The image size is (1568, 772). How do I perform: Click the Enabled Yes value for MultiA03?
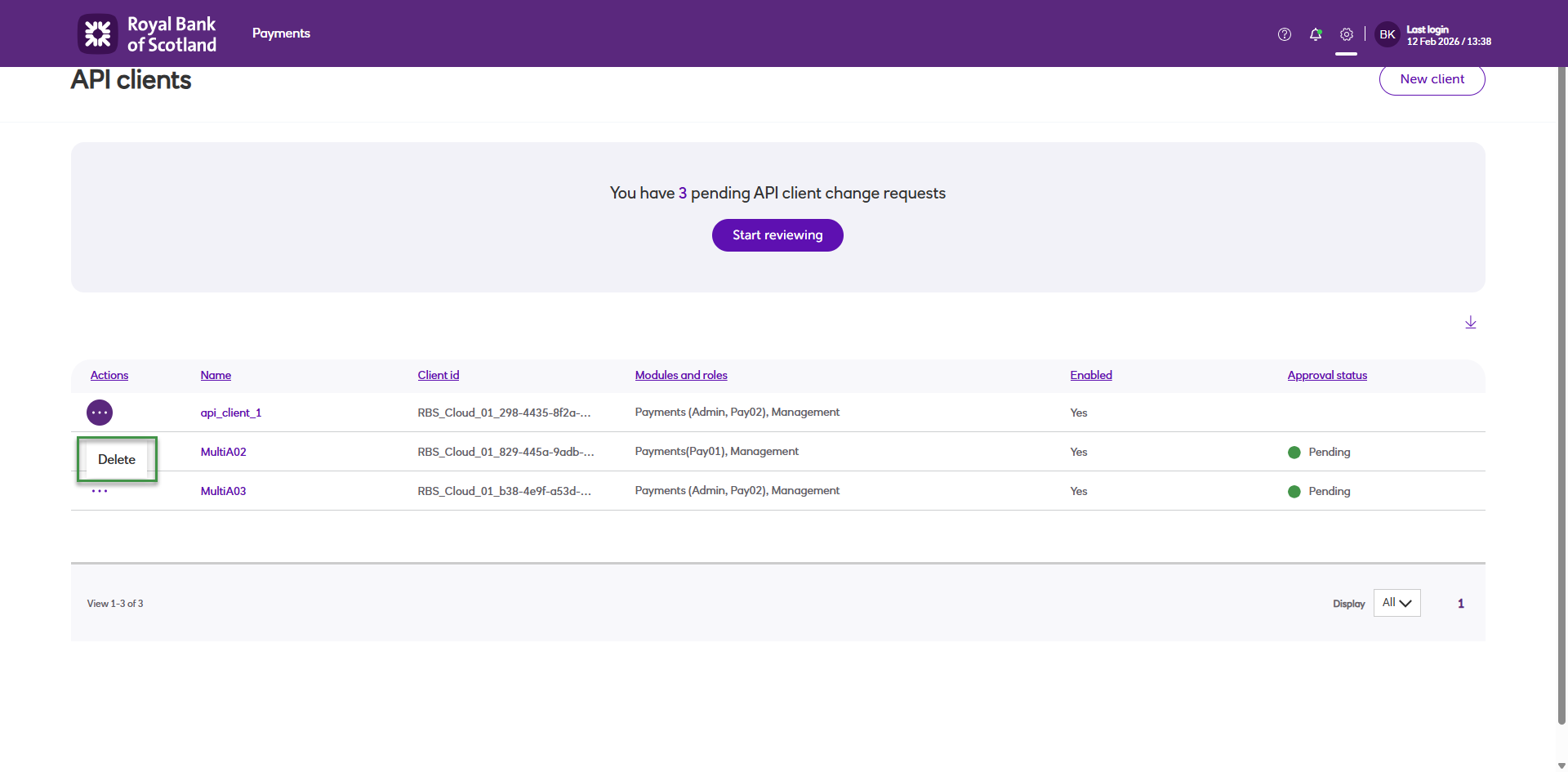[x=1079, y=491]
